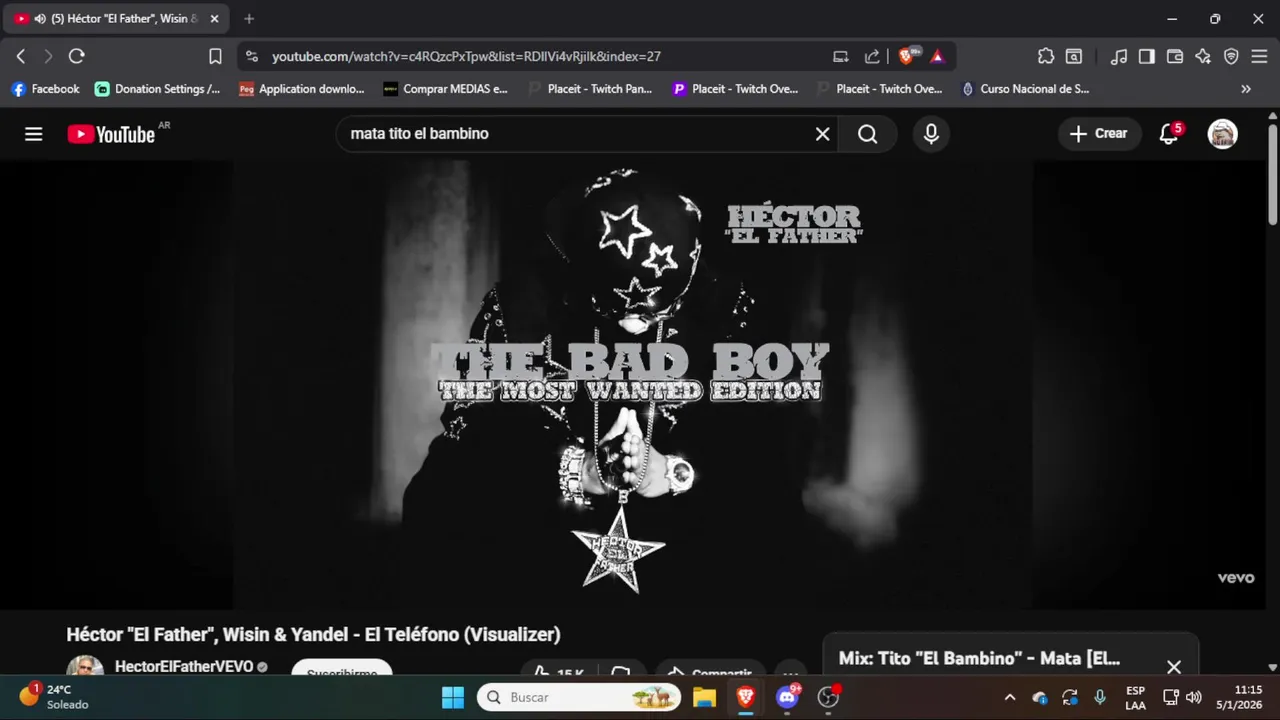Open the Comprar MEDIAS bookmark
This screenshot has height=720, width=1280.
coord(446,89)
